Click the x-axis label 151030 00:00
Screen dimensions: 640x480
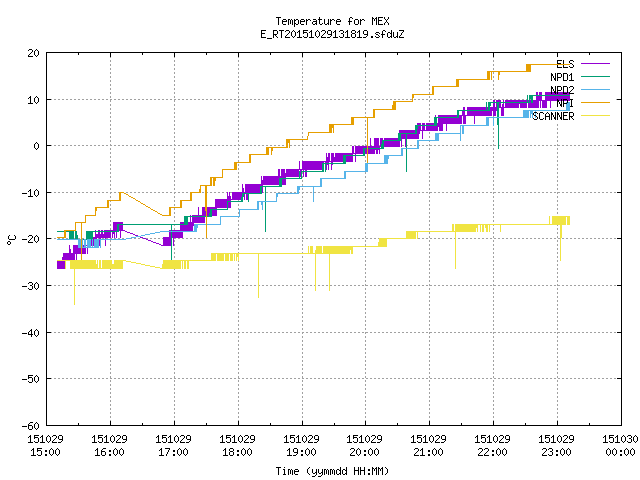[620, 446]
